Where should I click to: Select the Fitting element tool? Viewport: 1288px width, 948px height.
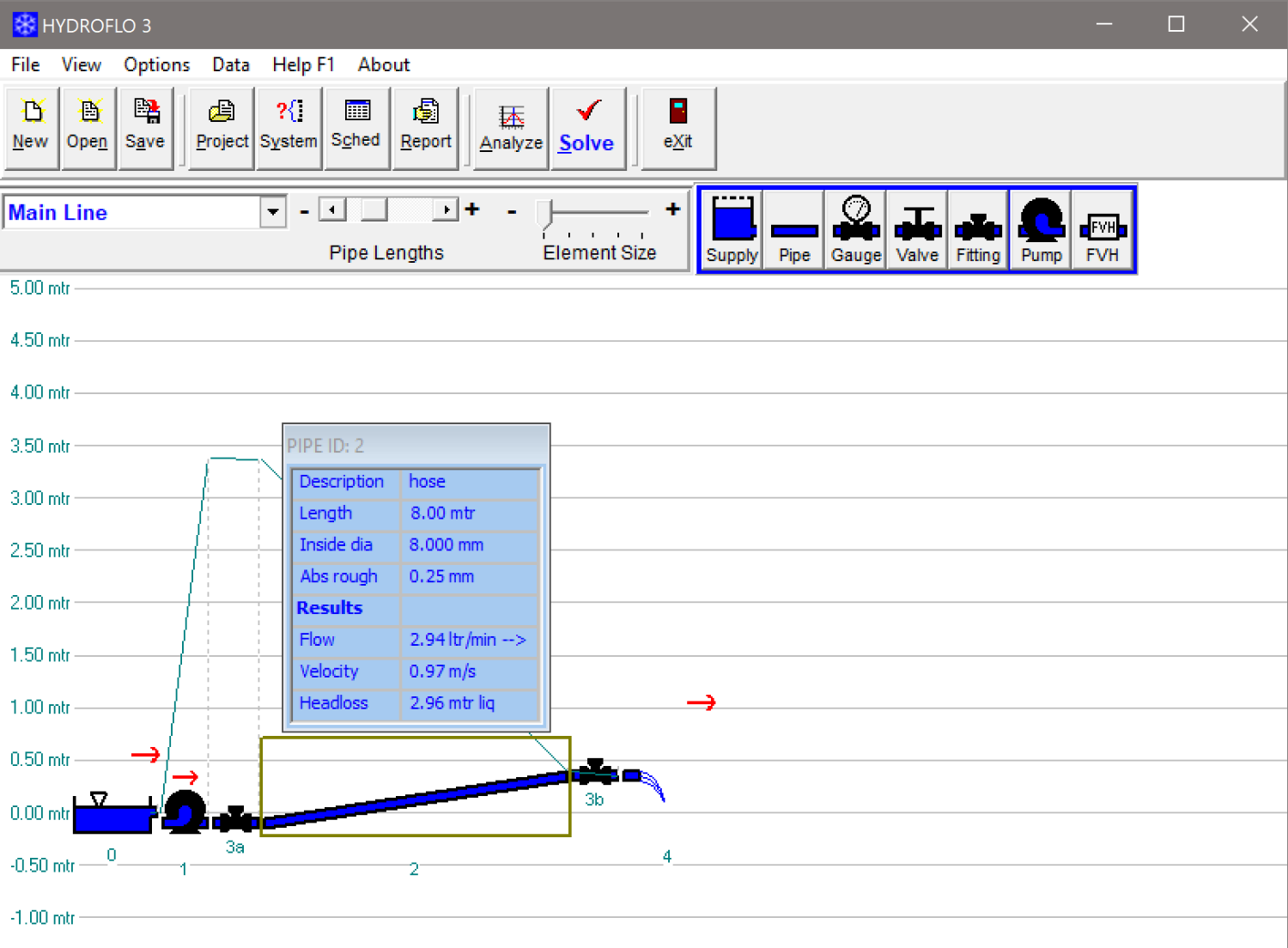pos(978,229)
